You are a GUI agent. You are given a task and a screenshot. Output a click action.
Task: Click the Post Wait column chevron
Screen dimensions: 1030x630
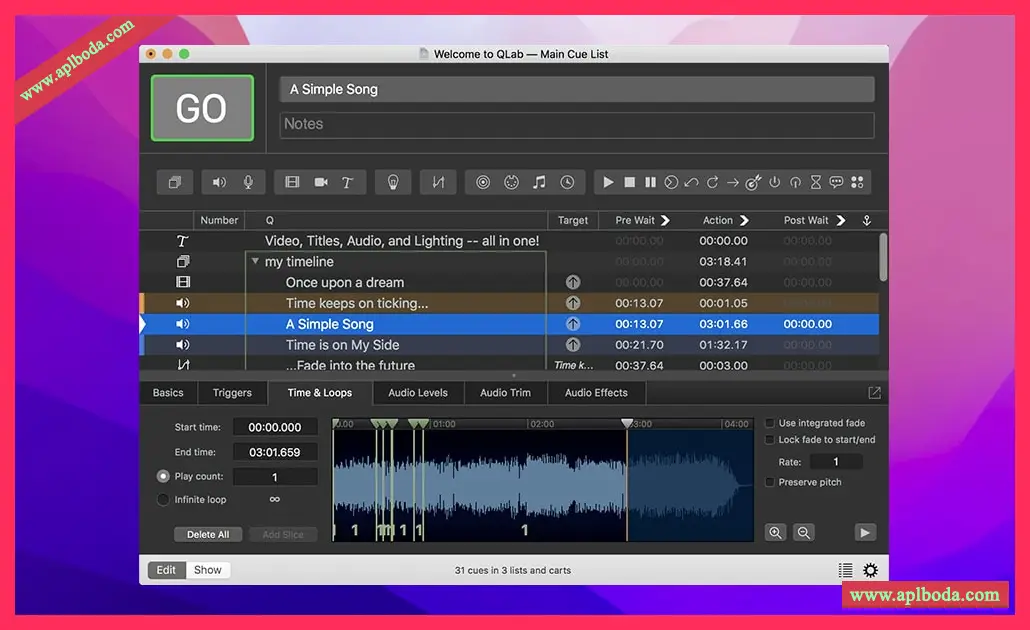[840, 220]
